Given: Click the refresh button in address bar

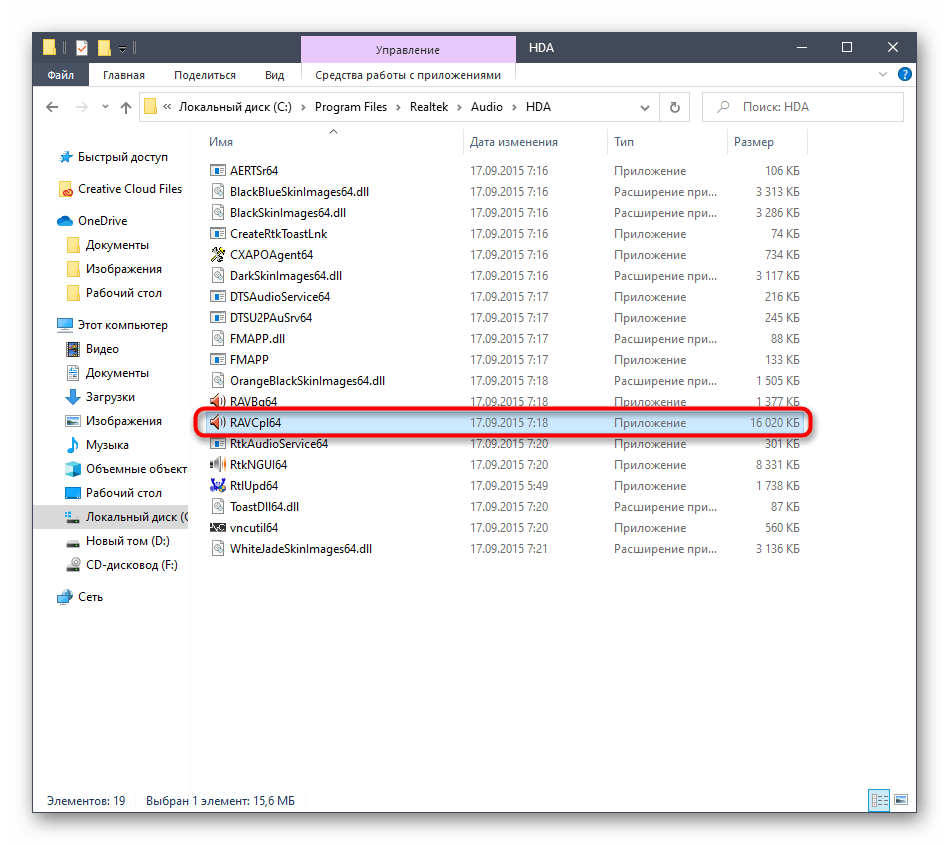Looking at the screenshot, I should pyautogui.click(x=674, y=107).
